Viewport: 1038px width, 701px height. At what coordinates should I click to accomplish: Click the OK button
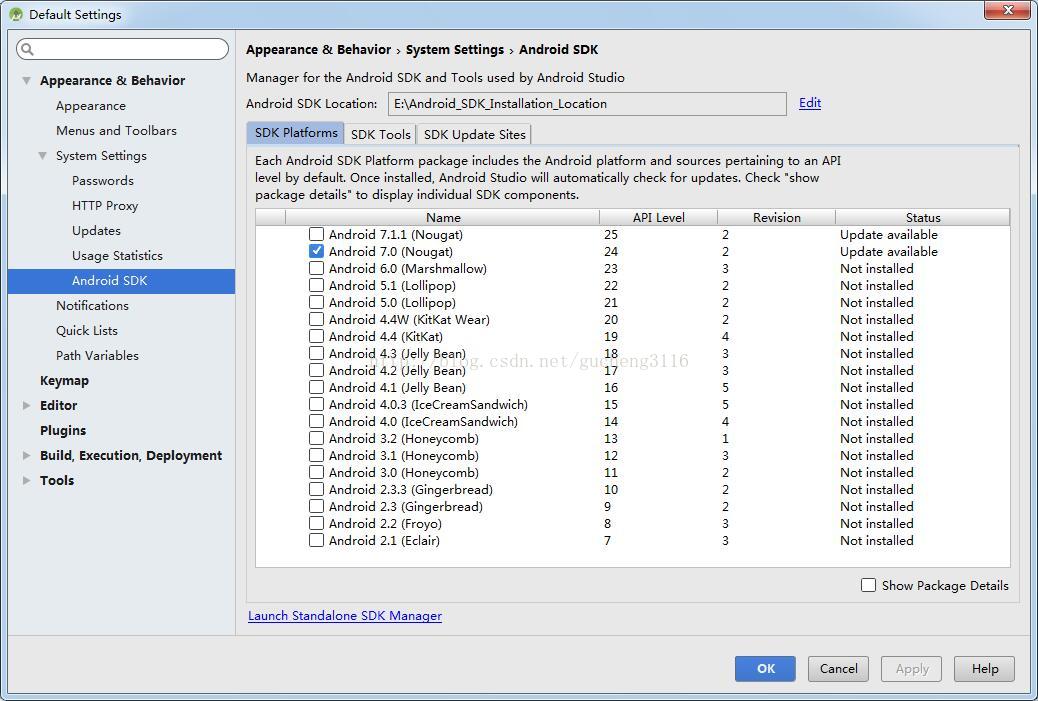(765, 669)
